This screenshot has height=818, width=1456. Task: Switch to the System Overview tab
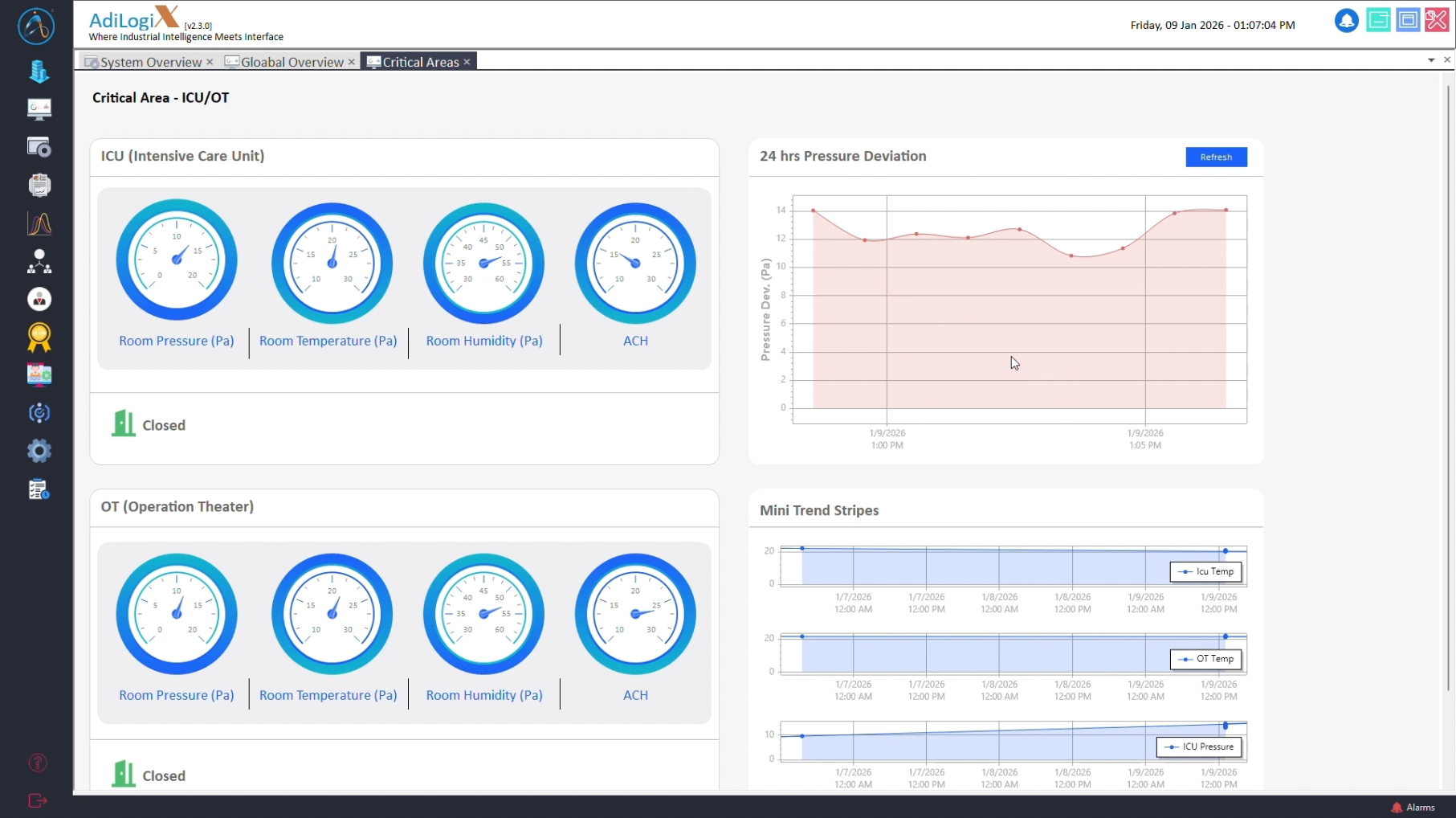pos(150,62)
